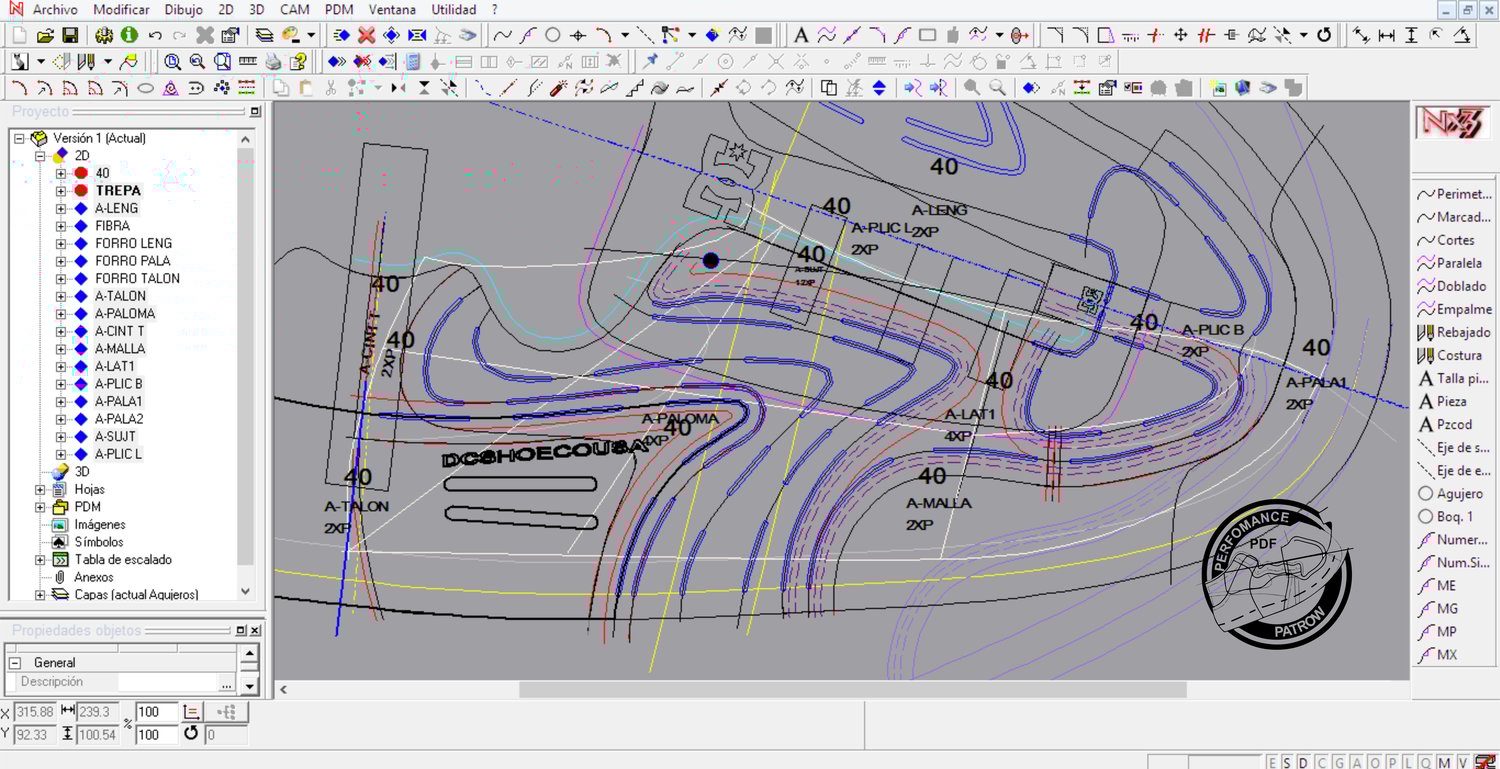Select the FORRO TALON tree item

tap(137, 278)
